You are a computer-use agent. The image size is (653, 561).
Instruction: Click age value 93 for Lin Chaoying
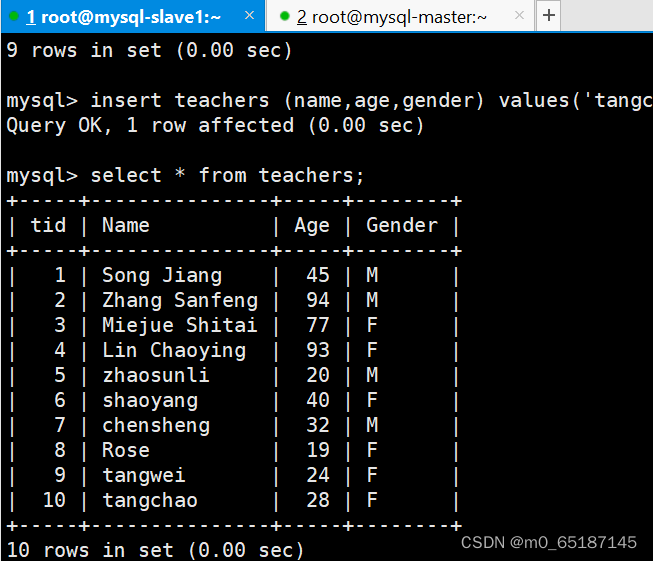(318, 350)
